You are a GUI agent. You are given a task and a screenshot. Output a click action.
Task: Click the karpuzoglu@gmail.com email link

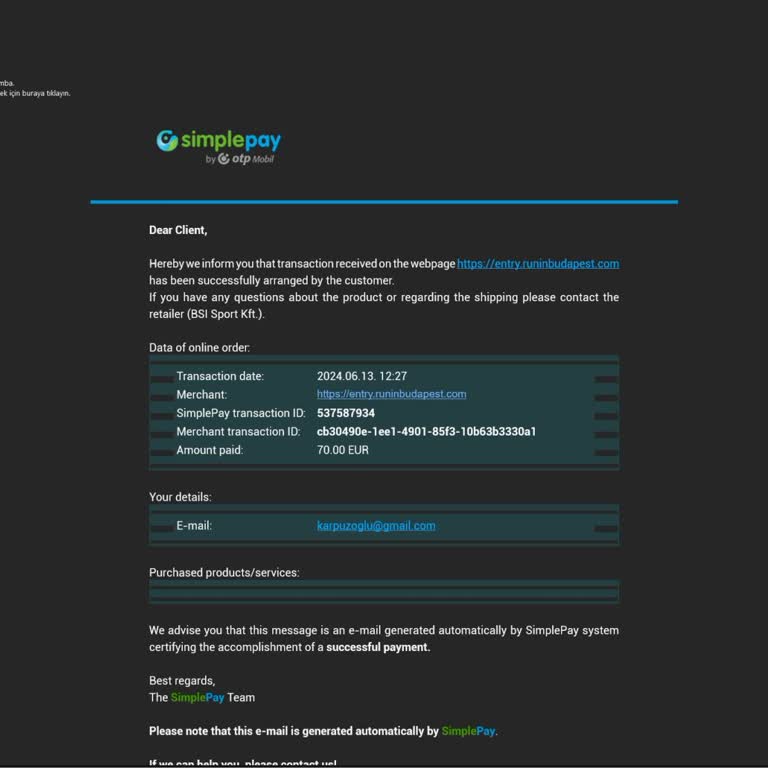click(x=376, y=526)
